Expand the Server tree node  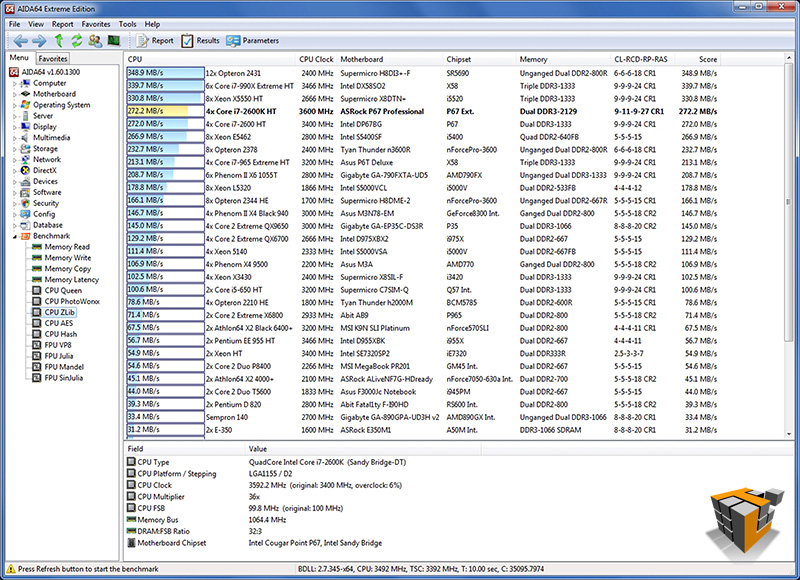tap(15, 116)
